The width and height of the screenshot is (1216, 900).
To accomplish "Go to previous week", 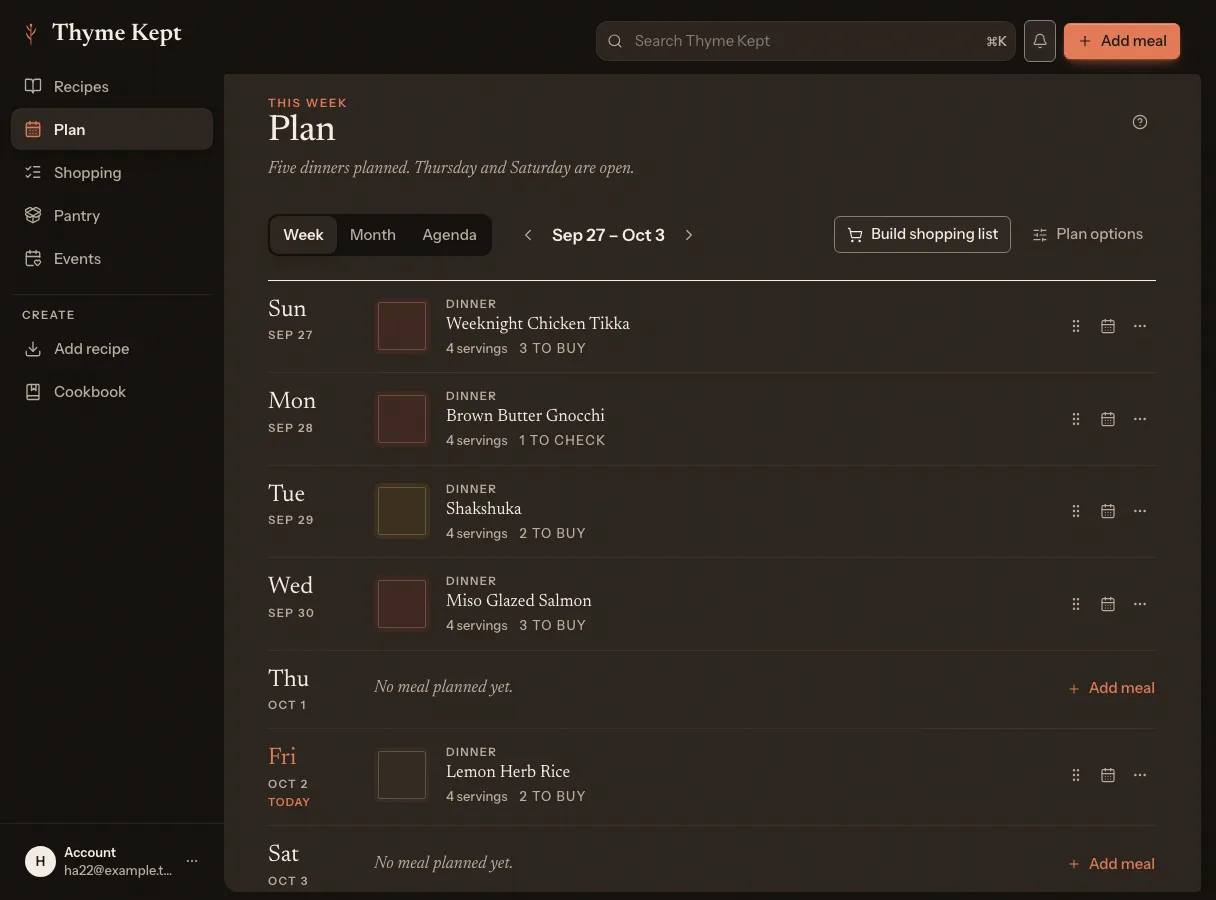I will point(528,235).
